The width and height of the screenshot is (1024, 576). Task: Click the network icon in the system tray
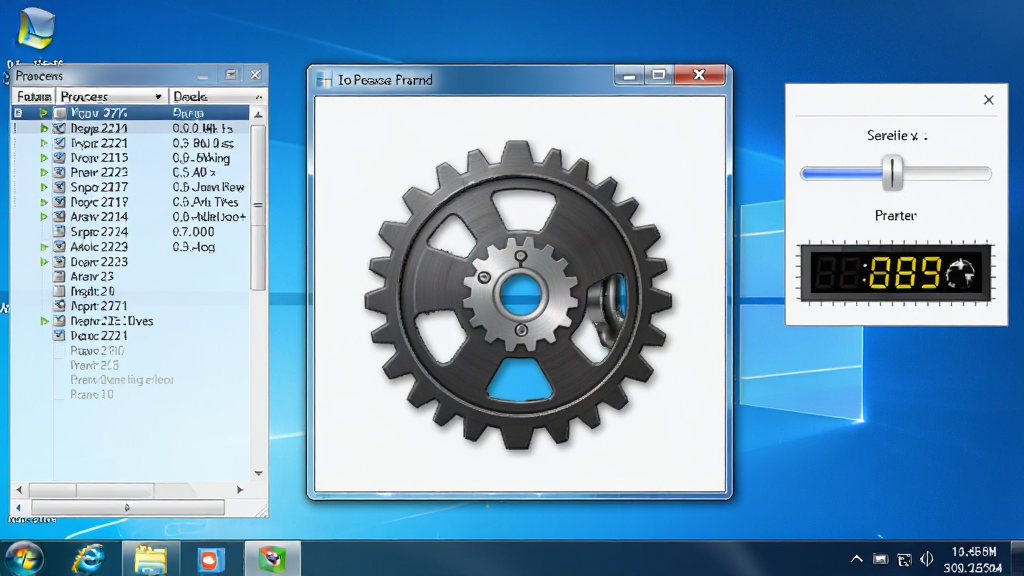click(904, 560)
